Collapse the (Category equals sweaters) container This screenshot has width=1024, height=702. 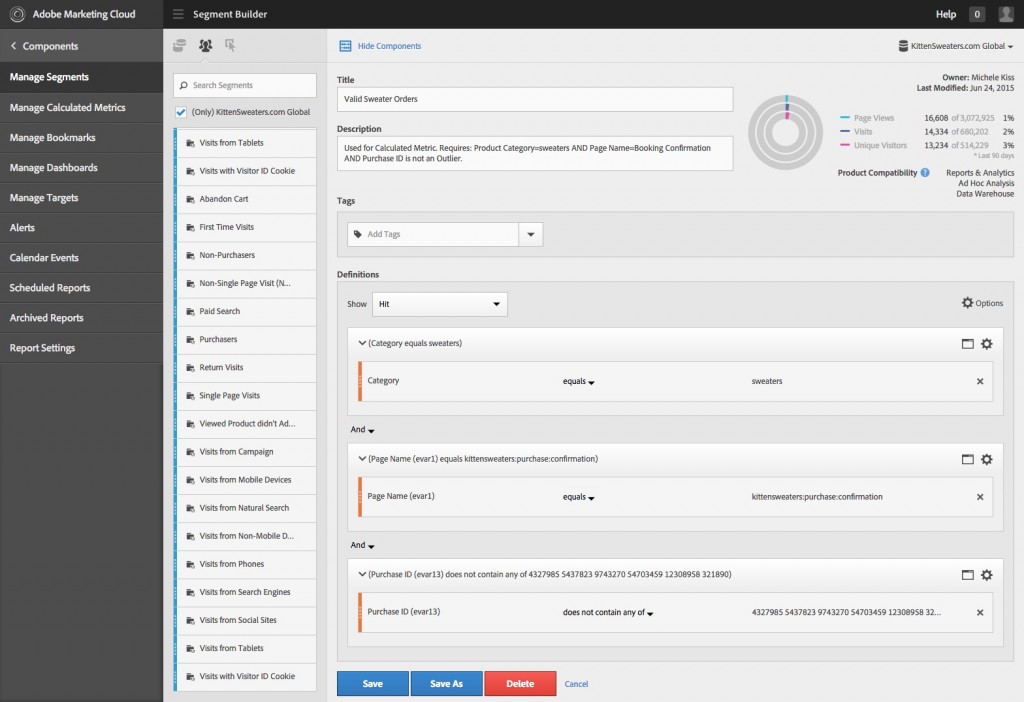pyautogui.click(x=362, y=343)
